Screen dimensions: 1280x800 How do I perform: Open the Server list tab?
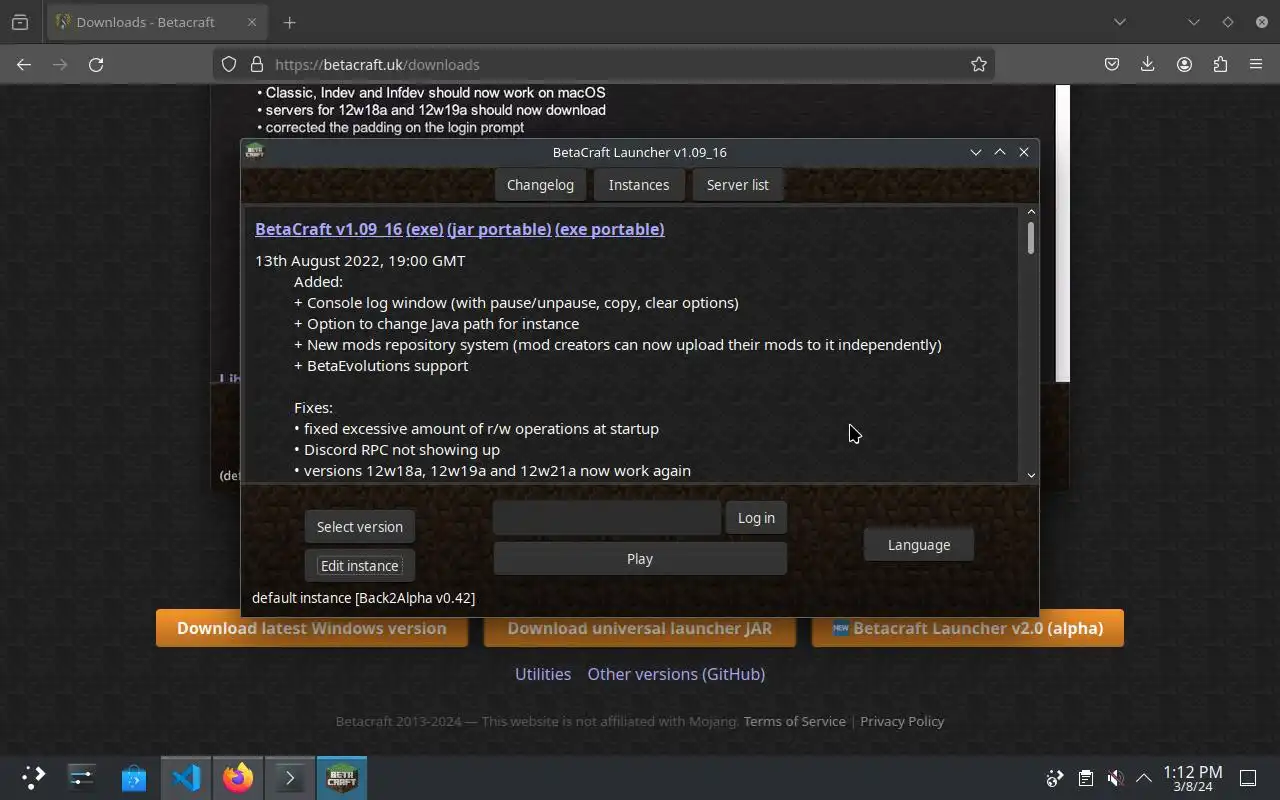(x=738, y=185)
